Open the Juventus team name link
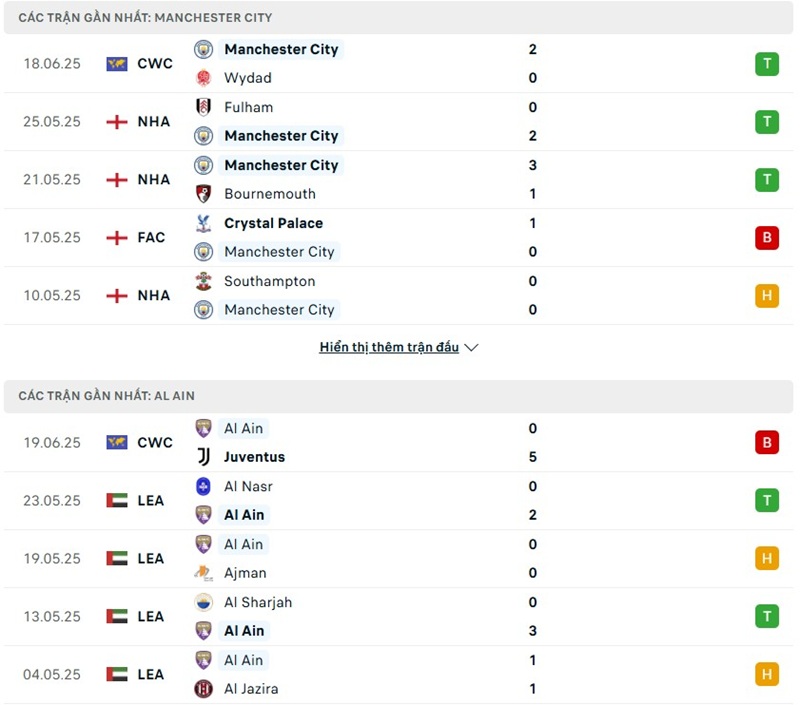The image size is (800, 705). pos(254,457)
